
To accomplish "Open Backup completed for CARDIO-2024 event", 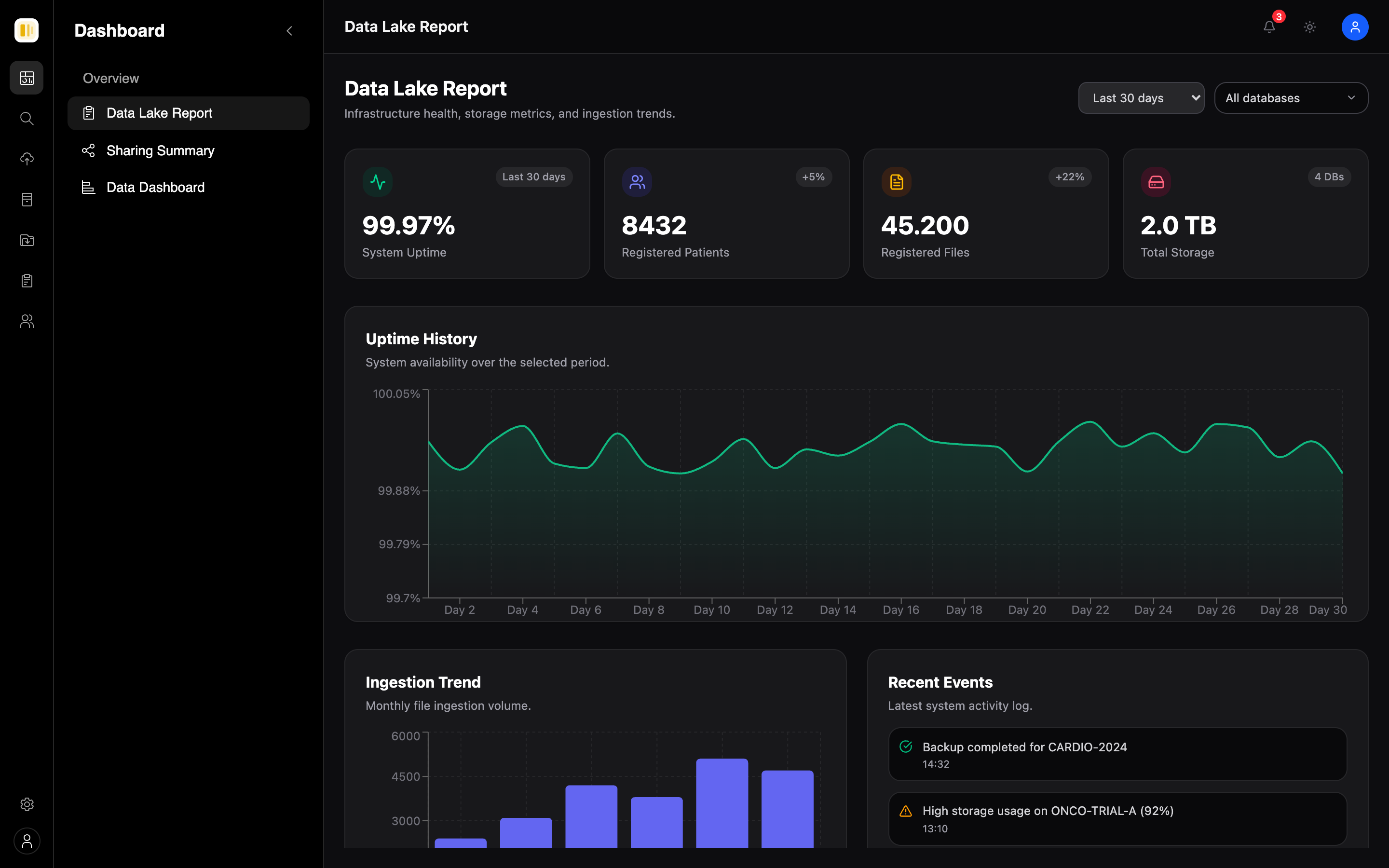I will point(1117,754).
